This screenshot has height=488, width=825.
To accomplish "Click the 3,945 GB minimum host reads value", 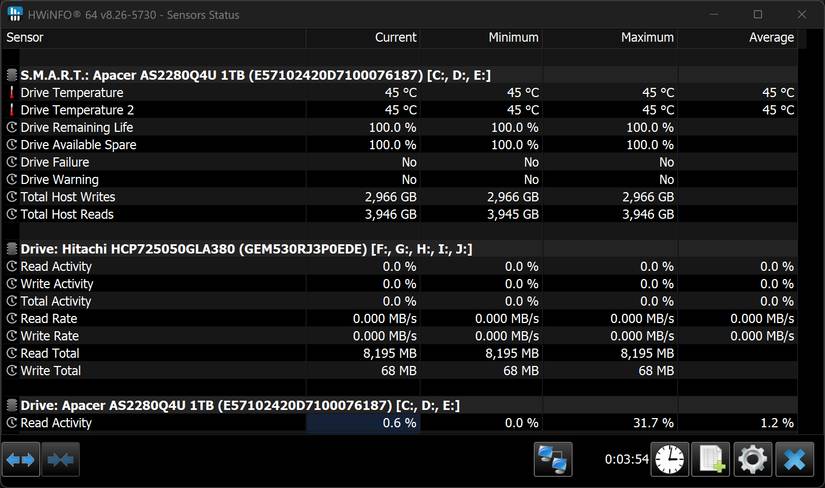I will pos(513,214).
